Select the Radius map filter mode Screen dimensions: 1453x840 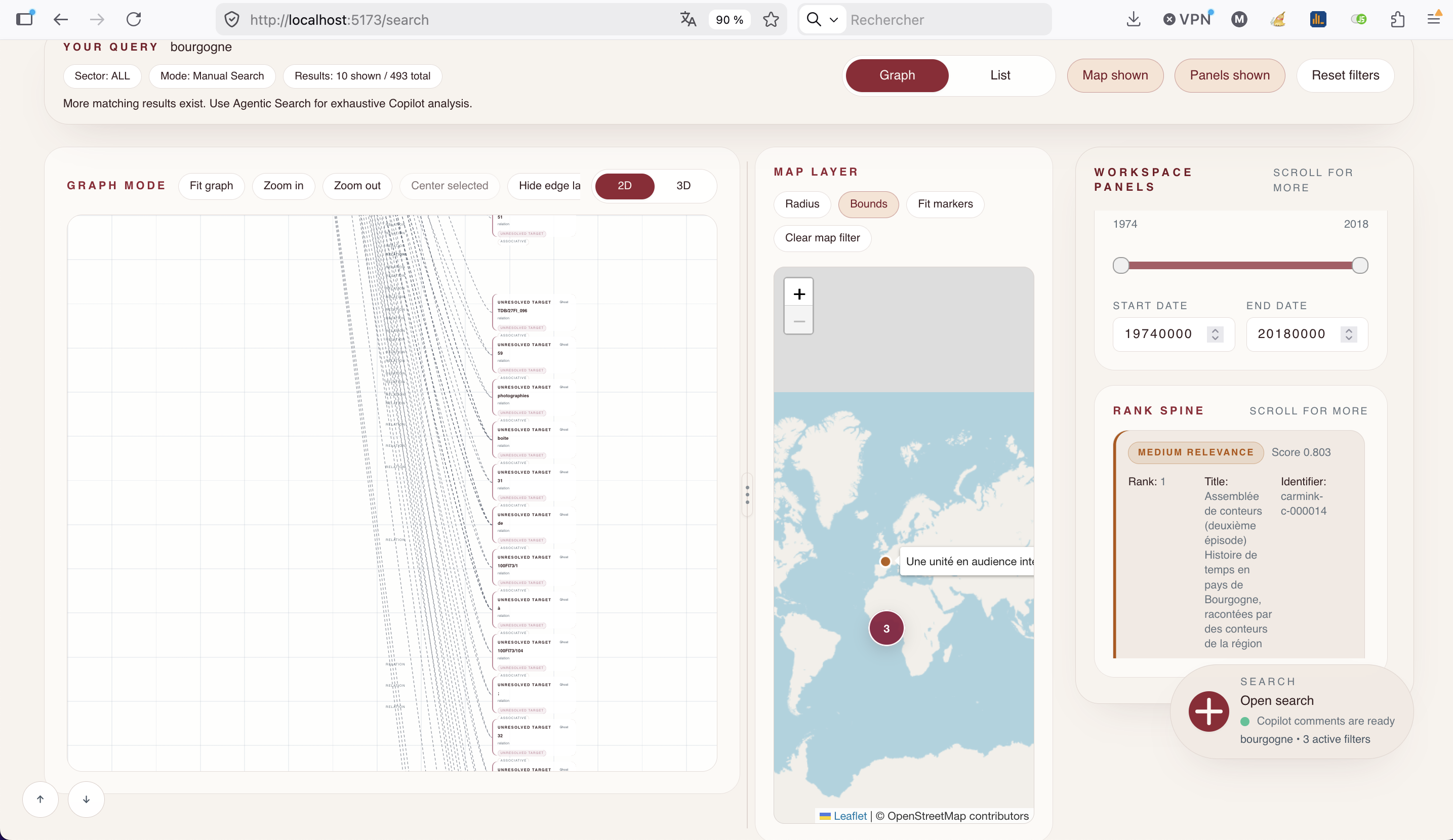[x=801, y=204]
